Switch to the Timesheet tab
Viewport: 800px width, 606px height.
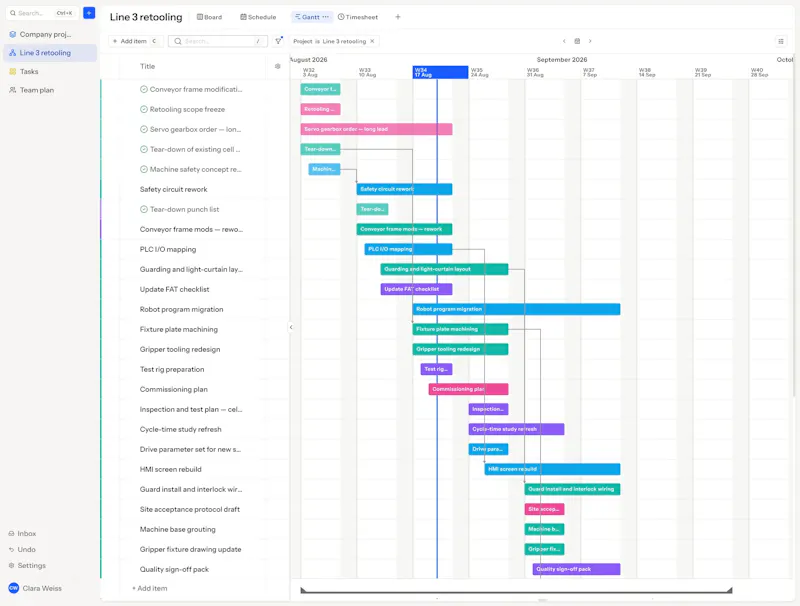[358, 17]
